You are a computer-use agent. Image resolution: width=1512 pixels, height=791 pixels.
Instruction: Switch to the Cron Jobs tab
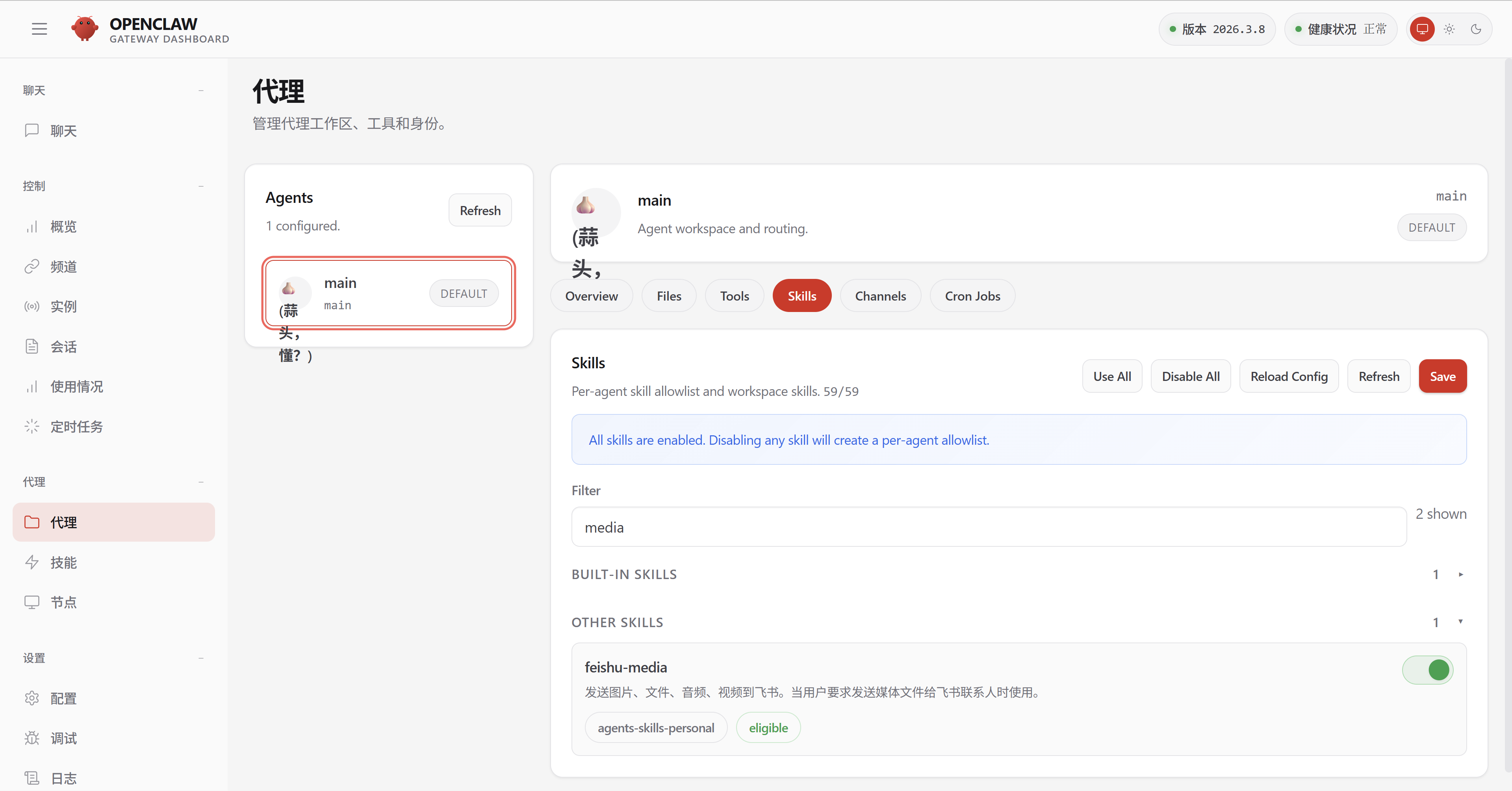coord(972,296)
